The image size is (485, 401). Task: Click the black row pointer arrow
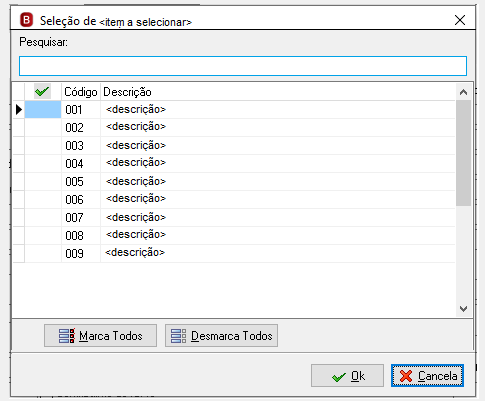tap(19, 109)
